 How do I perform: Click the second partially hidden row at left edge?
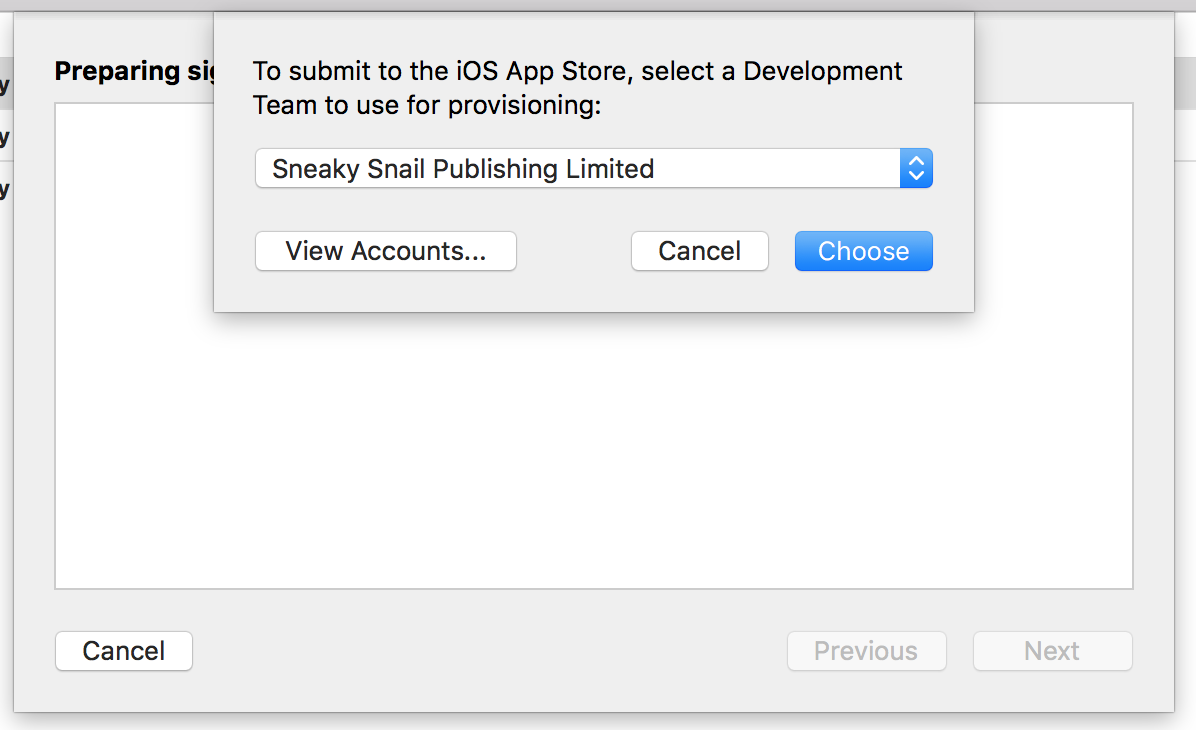coord(5,136)
